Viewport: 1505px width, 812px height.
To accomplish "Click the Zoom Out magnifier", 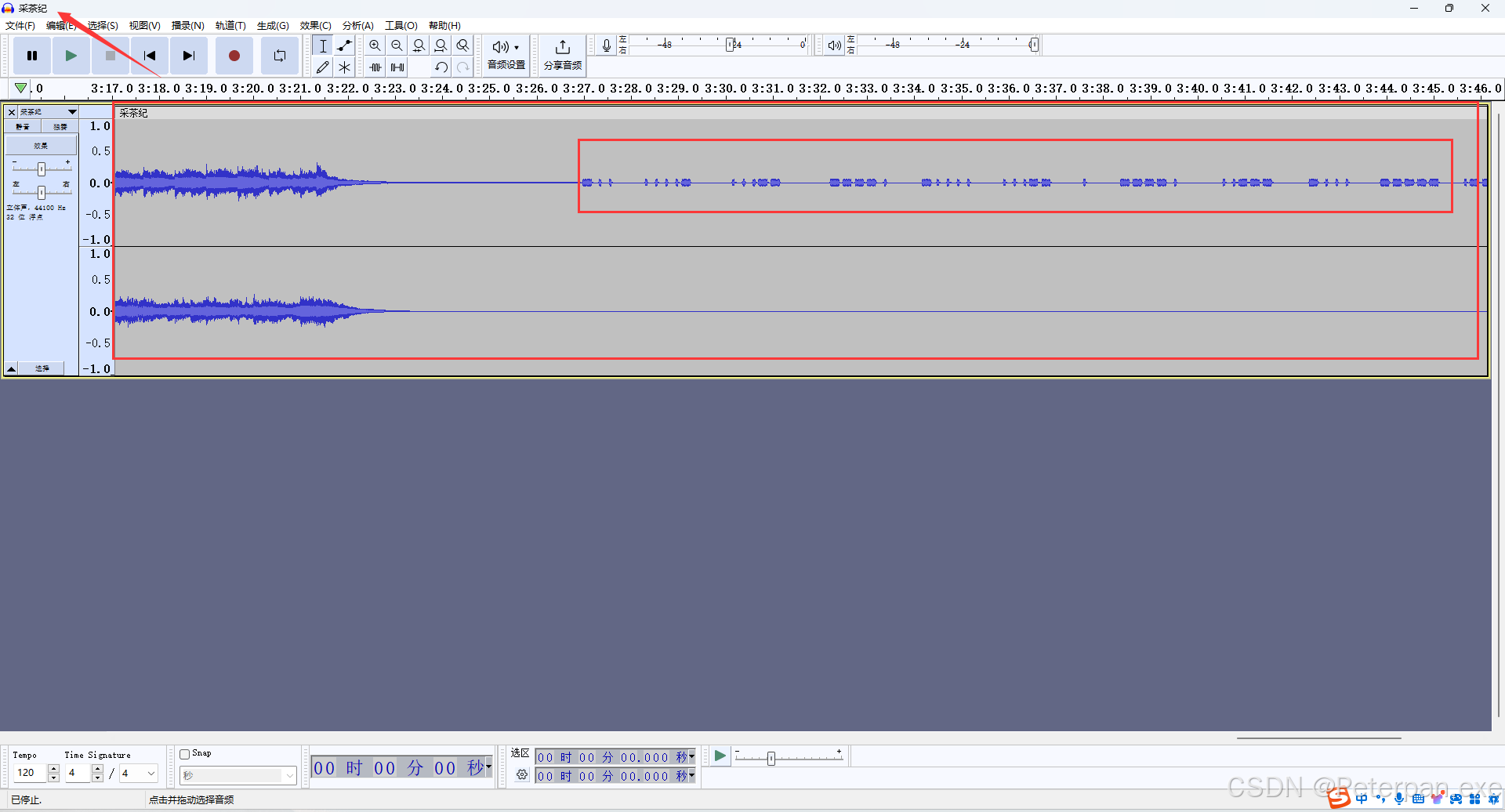I will [x=397, y=45].
